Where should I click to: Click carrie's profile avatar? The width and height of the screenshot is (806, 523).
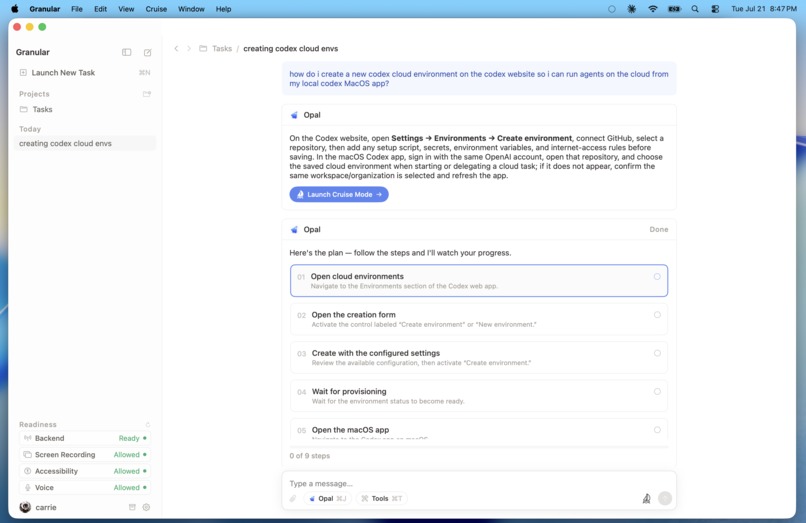tap(25, 507)
